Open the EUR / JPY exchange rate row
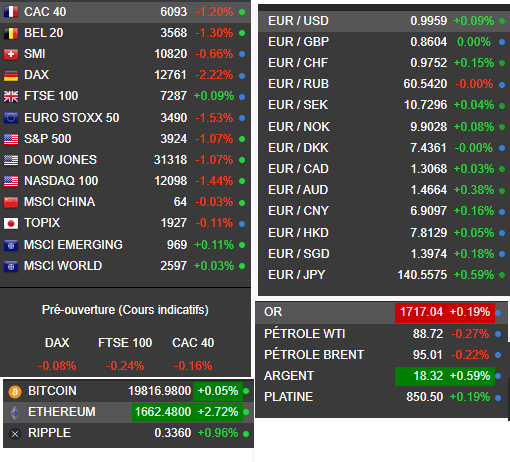 384,275
